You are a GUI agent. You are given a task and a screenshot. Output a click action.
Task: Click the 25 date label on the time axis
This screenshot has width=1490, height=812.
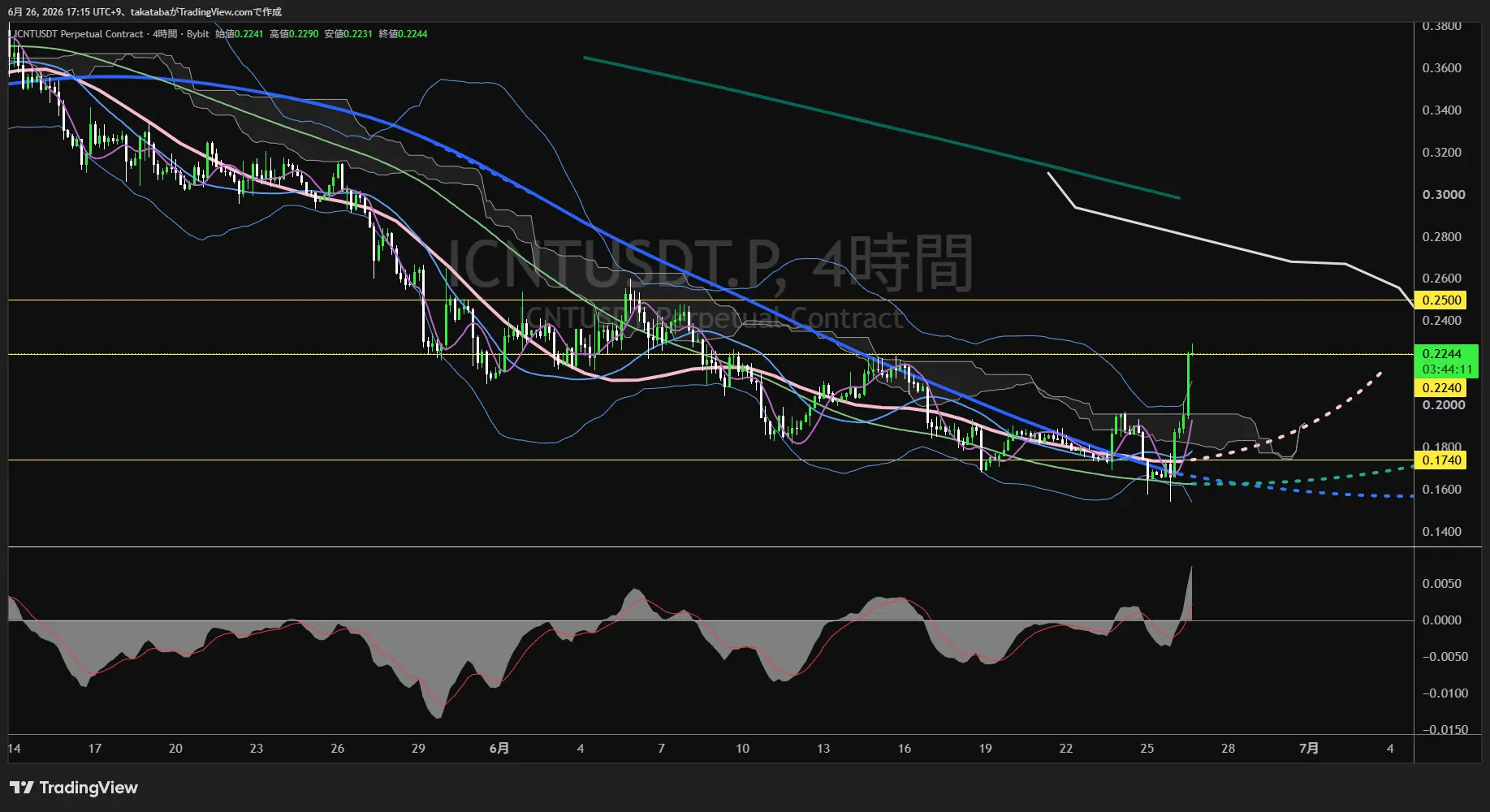[1147, 749]
